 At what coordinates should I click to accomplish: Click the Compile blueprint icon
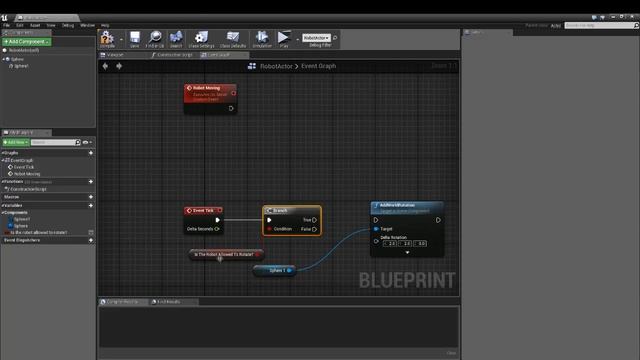point(107,37)
